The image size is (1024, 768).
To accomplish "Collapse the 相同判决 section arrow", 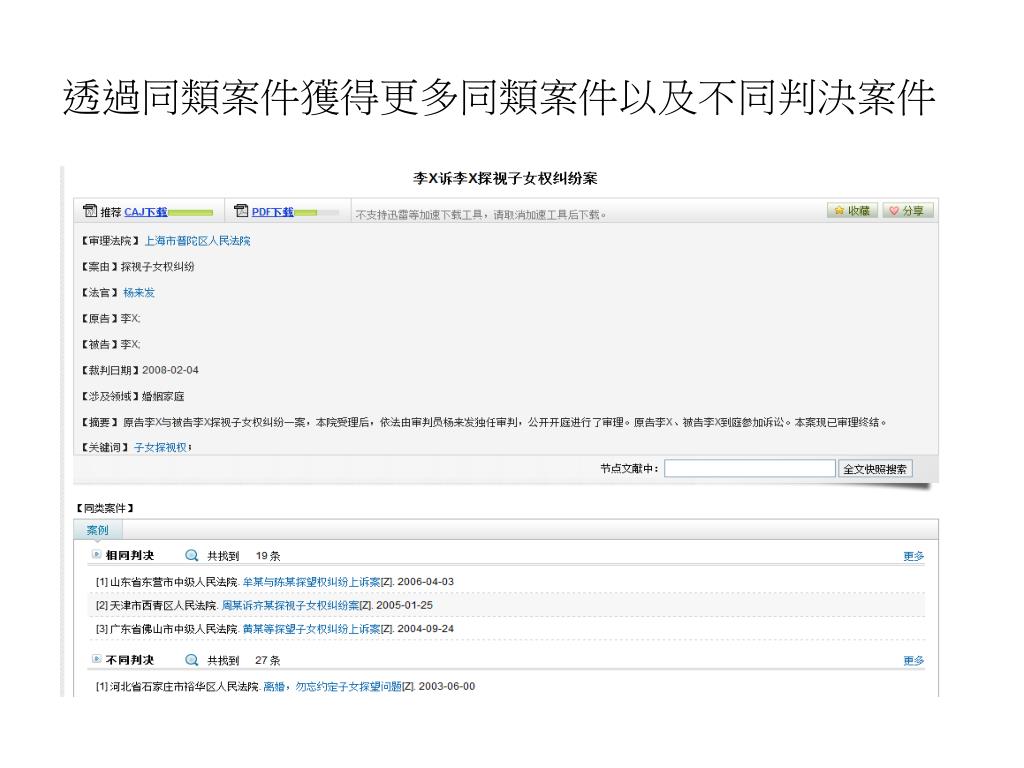I will pos(97,554).
